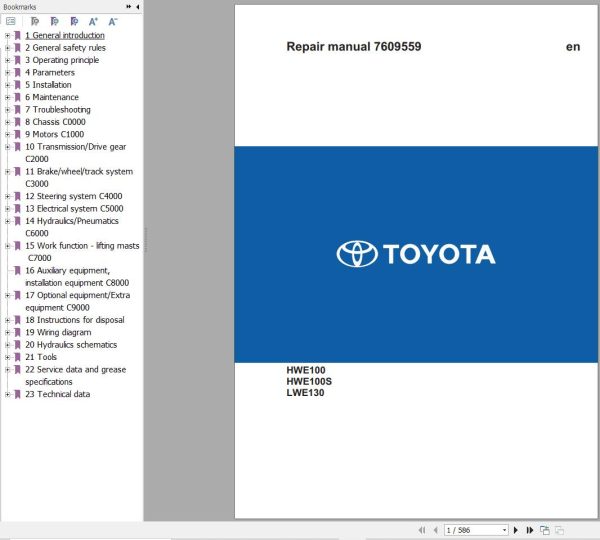600x540 pixels.
Task: Expand the 5 Installation bookmark node
Action: tap(7, 85)
